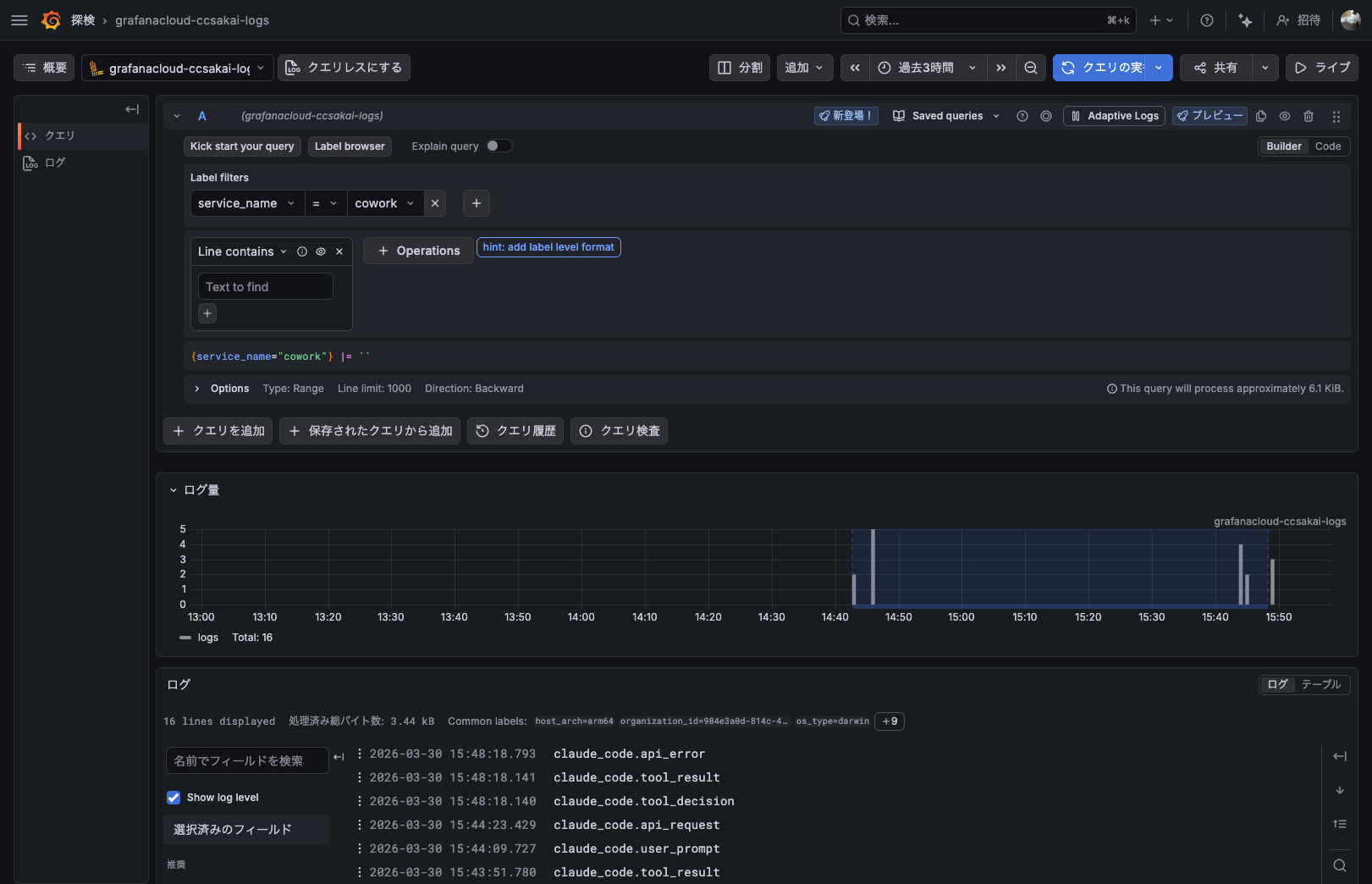1372x884 pixels.
Task: Switch to Code editor mode
Action: tap(1327, 146)
